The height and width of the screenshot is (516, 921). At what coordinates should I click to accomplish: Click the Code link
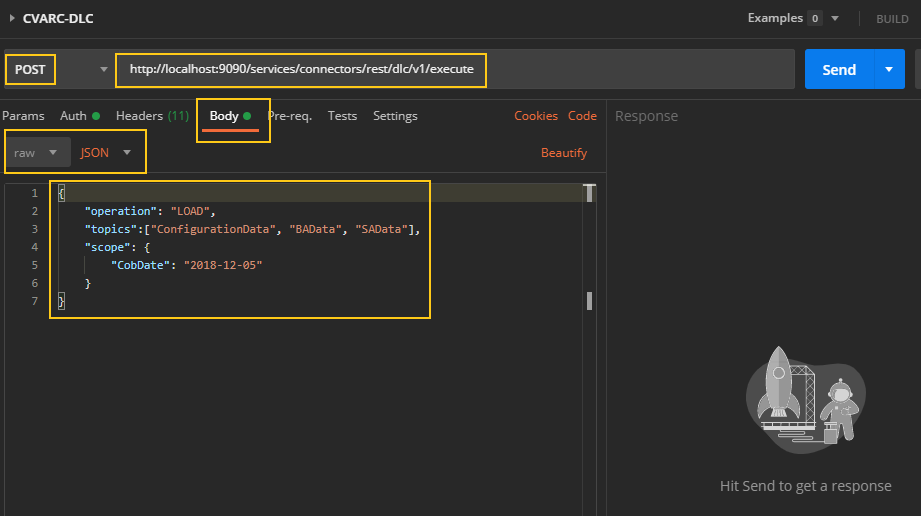582,116
